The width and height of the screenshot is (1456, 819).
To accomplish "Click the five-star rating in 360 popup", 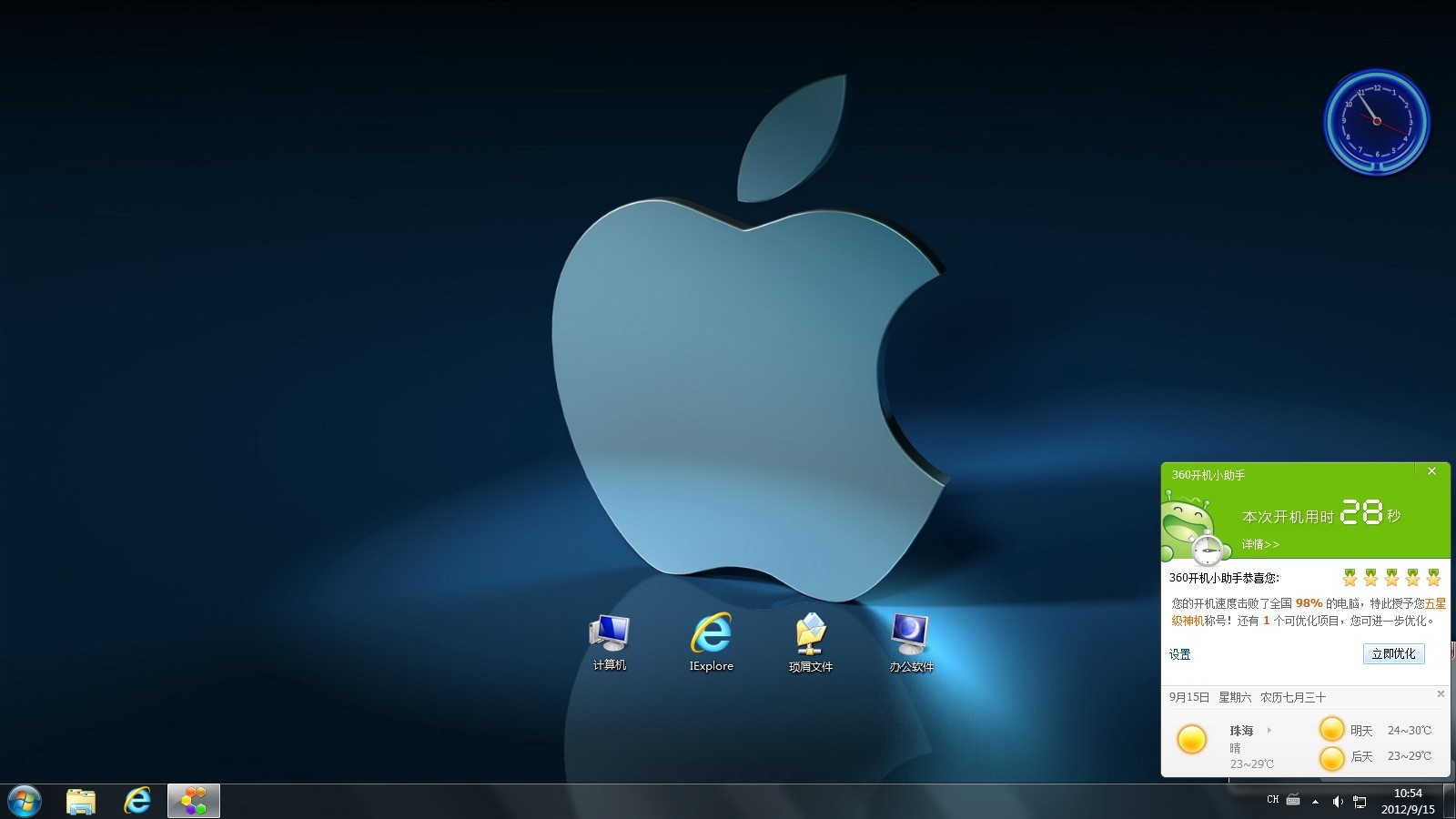I will [x=1391, y=577].
